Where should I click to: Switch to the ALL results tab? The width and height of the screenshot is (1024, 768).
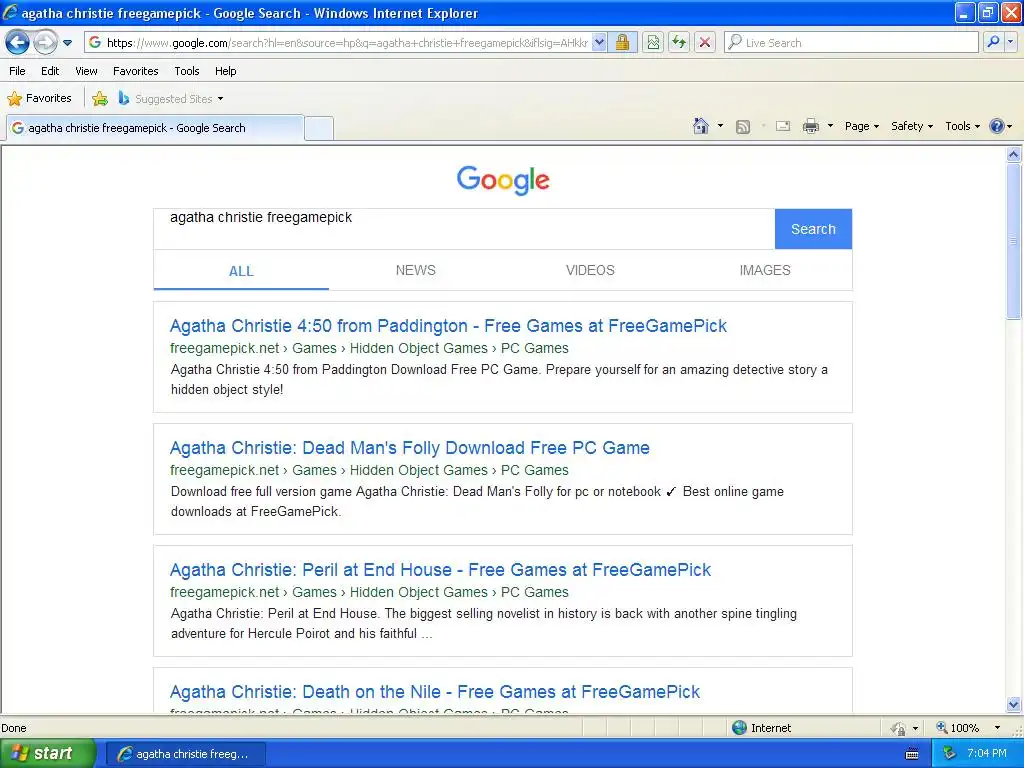click(x=241, y=271)
